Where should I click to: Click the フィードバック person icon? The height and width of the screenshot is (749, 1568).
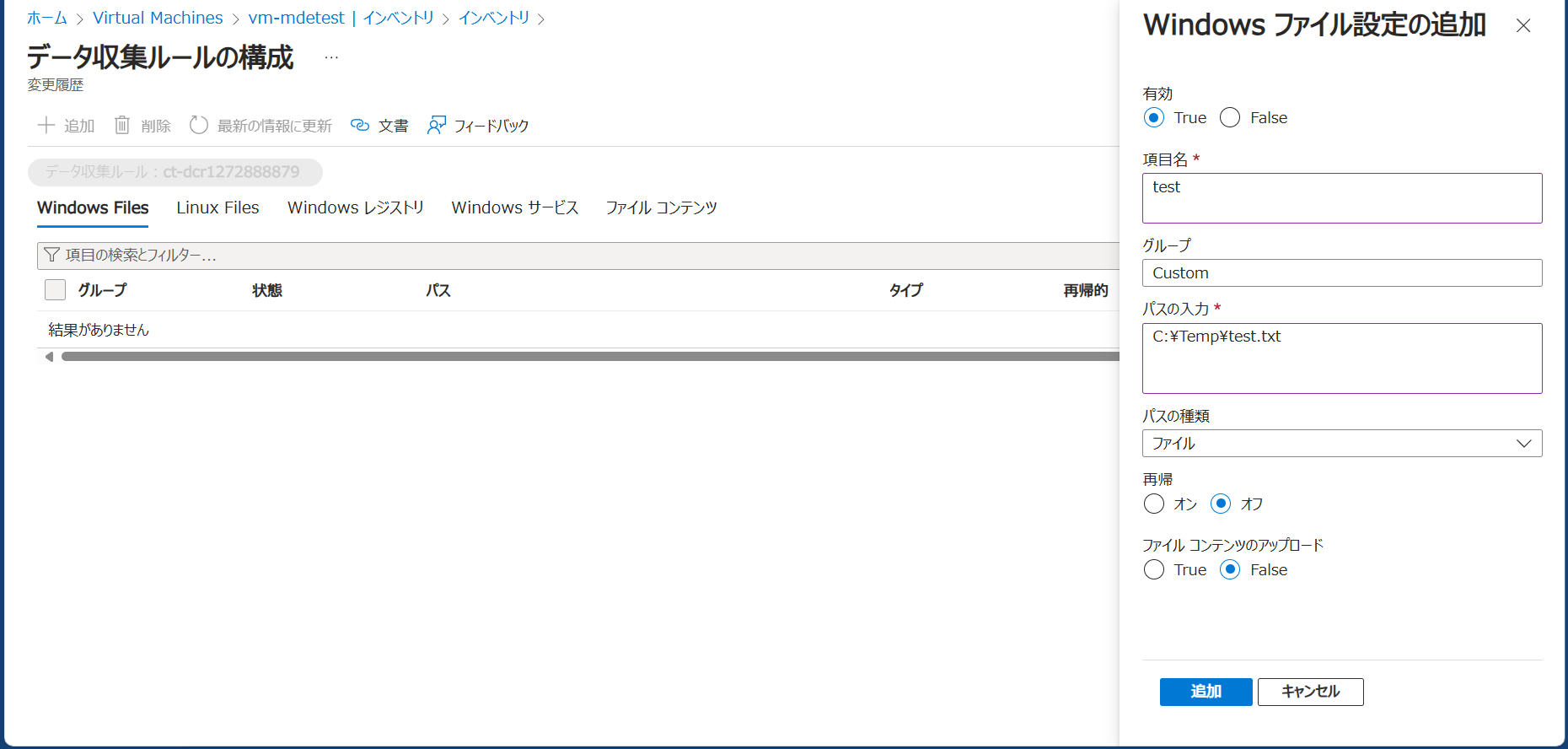point(436,126)
